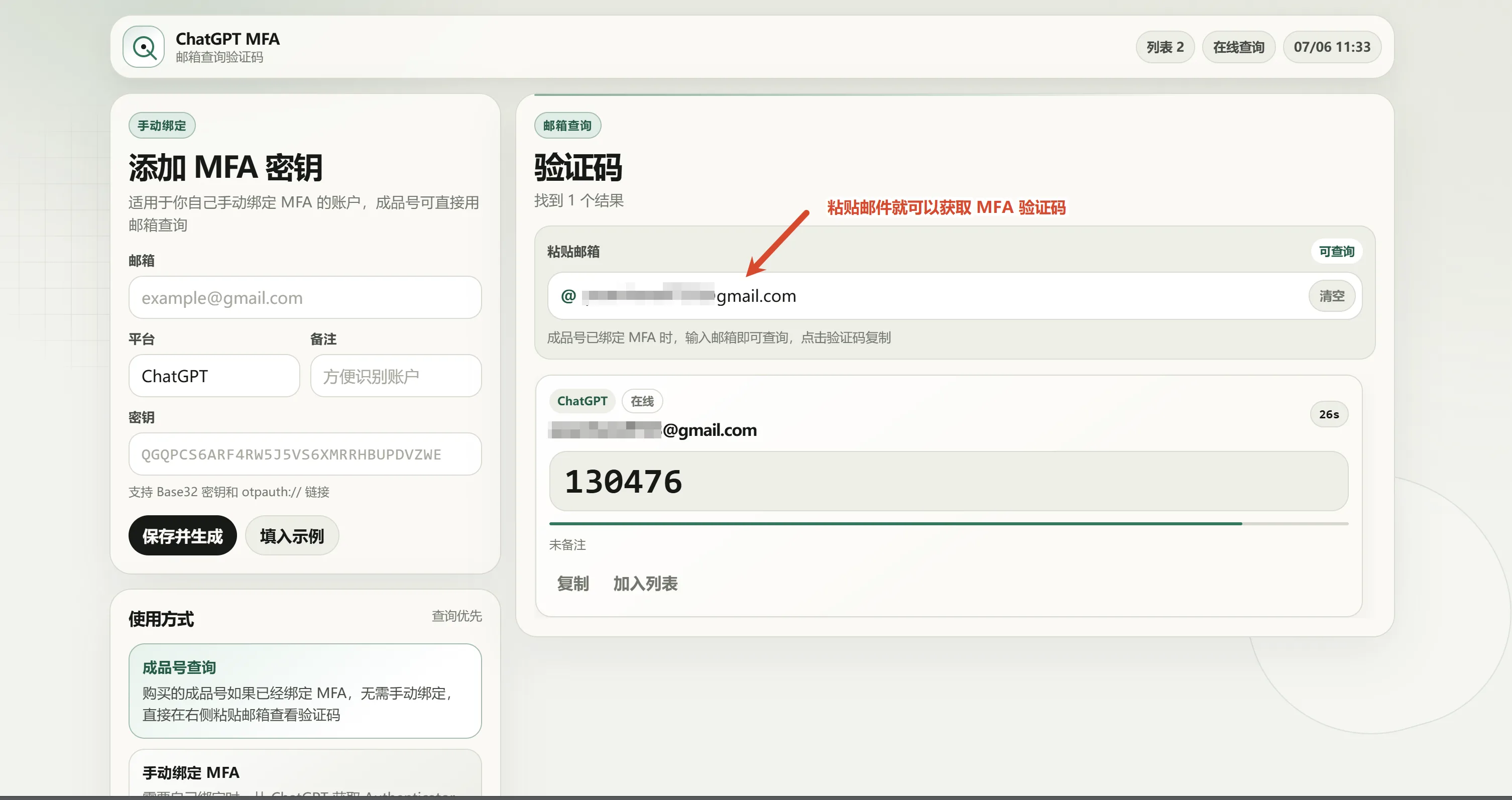The width and height of the screenshot is (1512, 800).
Task: Click the ChatGPT MFA magnifier logo icon
Action: [x=144, y=47]
